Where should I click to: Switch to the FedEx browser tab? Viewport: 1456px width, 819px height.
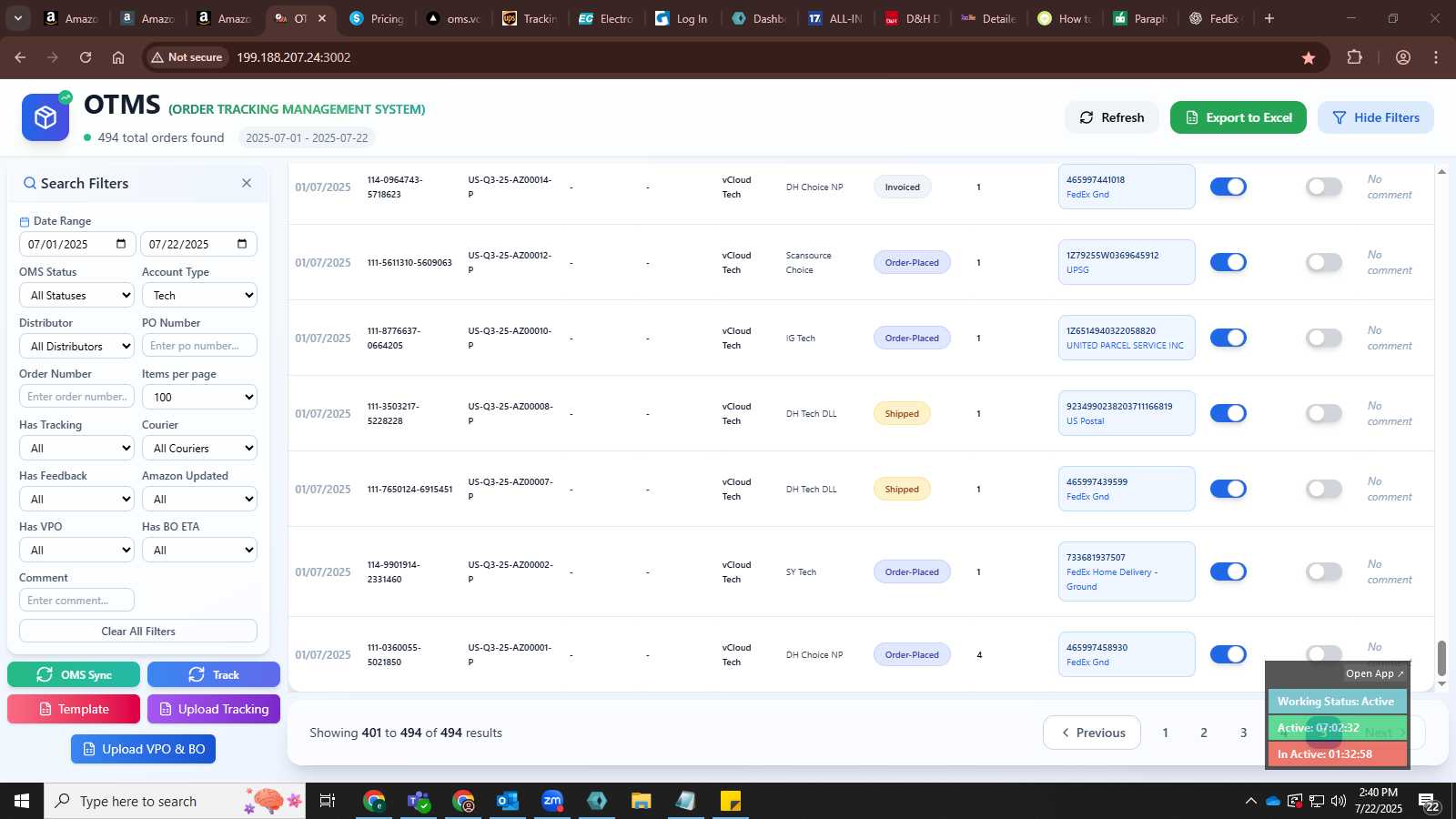pos(1215,18)
